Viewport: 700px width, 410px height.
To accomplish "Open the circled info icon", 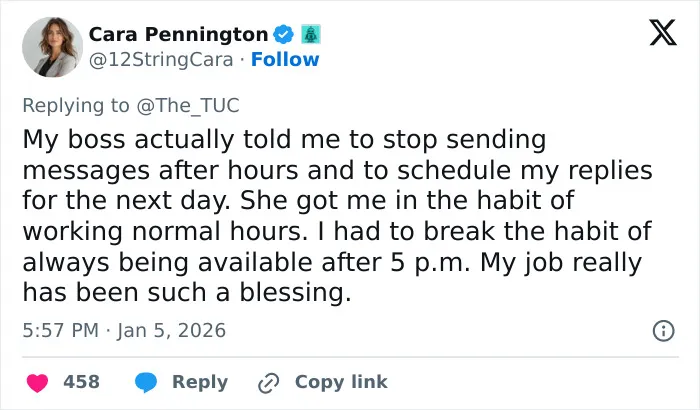I will pos(663,331).
